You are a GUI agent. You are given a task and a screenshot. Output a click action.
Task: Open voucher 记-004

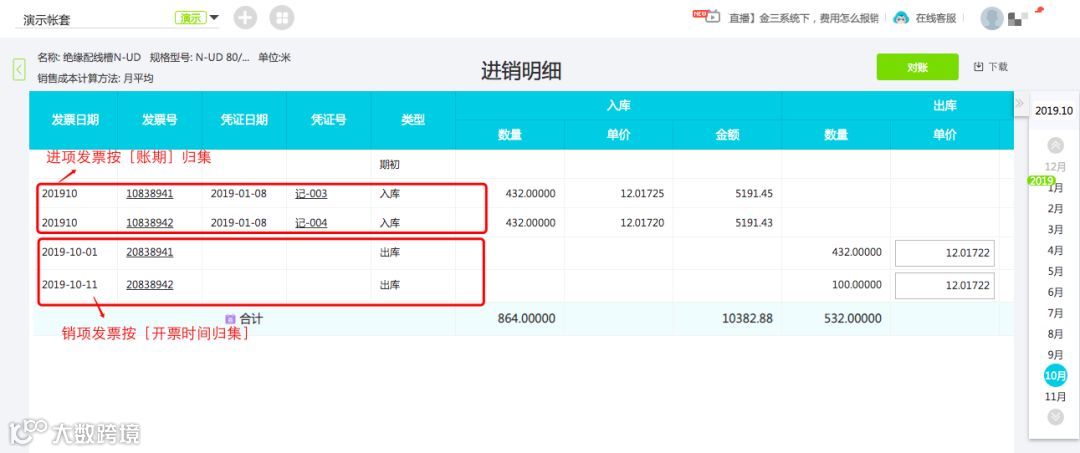pyautogui.click(x=311, y=223)
